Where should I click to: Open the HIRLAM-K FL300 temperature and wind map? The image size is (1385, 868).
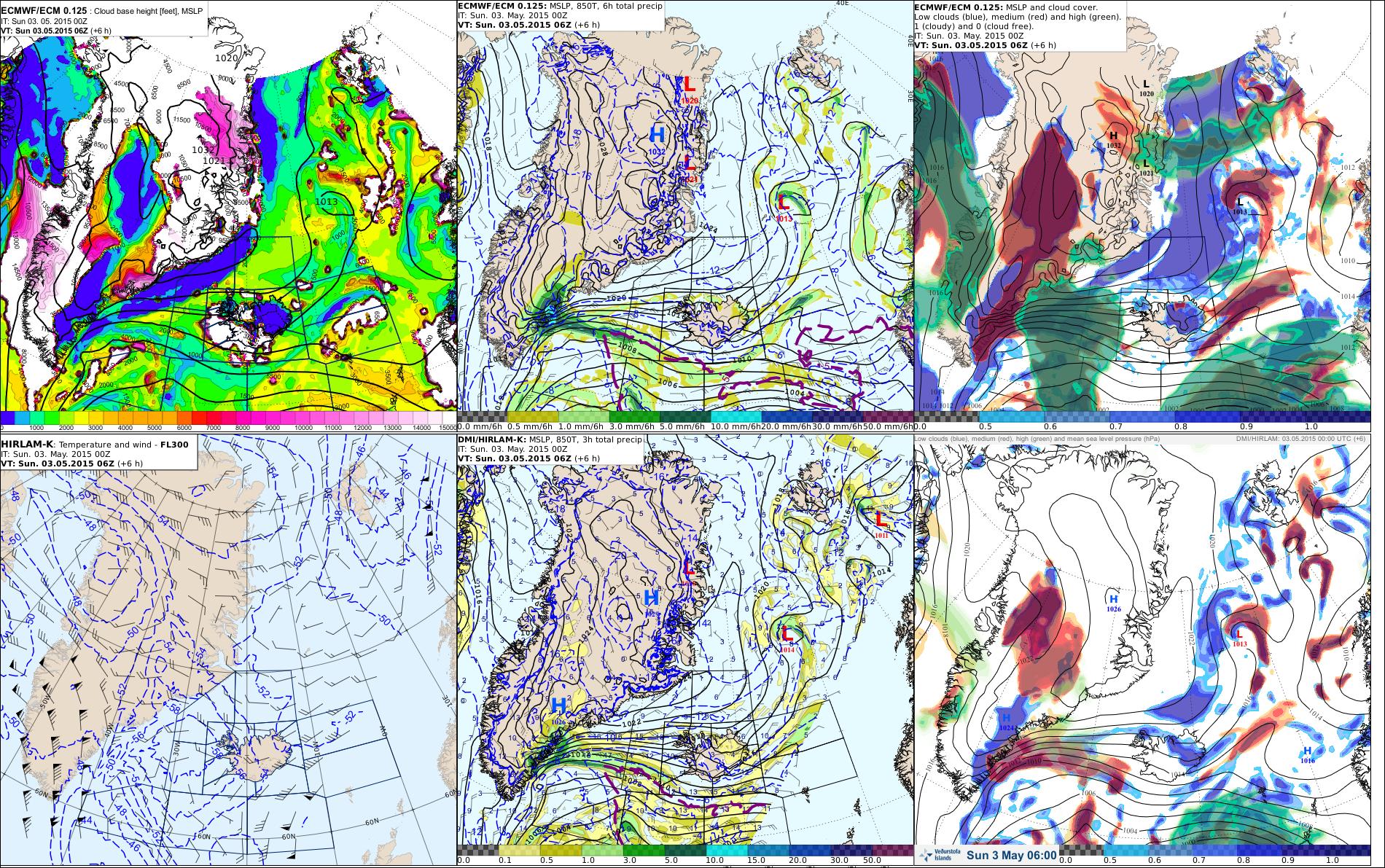(x=227, y=650)
